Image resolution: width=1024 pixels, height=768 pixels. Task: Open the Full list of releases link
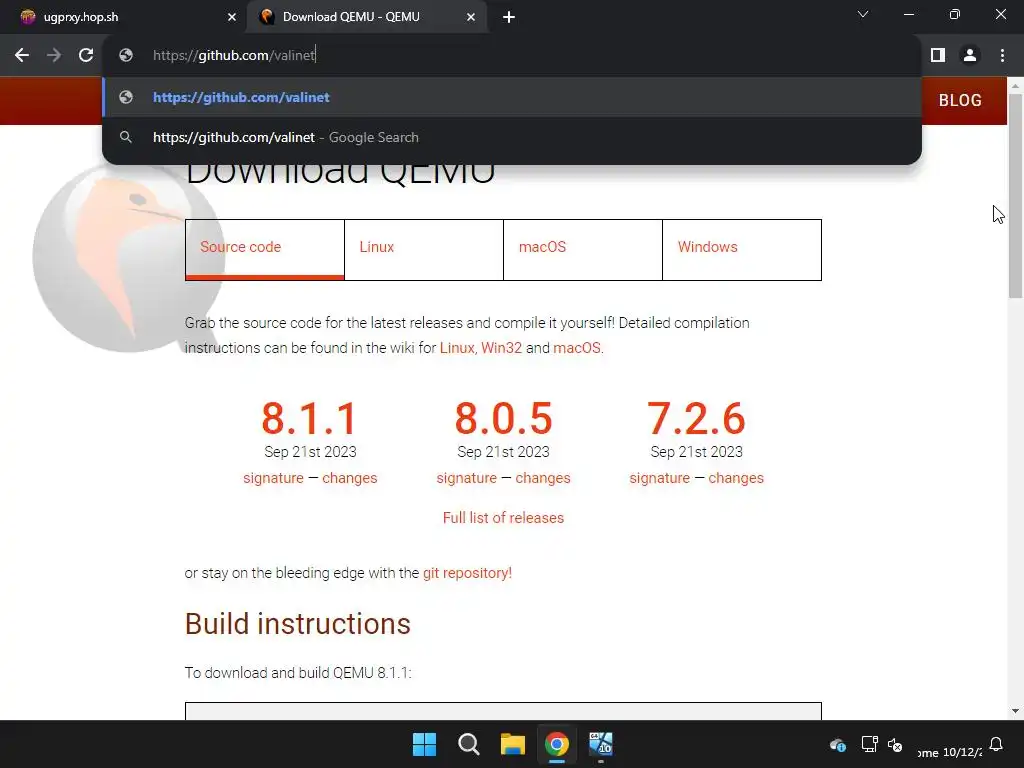[504, 518]
